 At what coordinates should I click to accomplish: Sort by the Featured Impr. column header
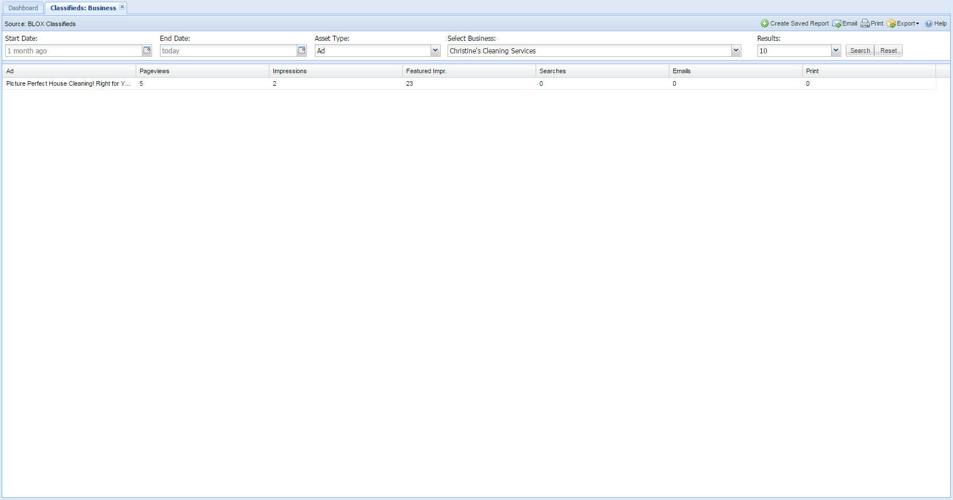(x=468, y=71)
